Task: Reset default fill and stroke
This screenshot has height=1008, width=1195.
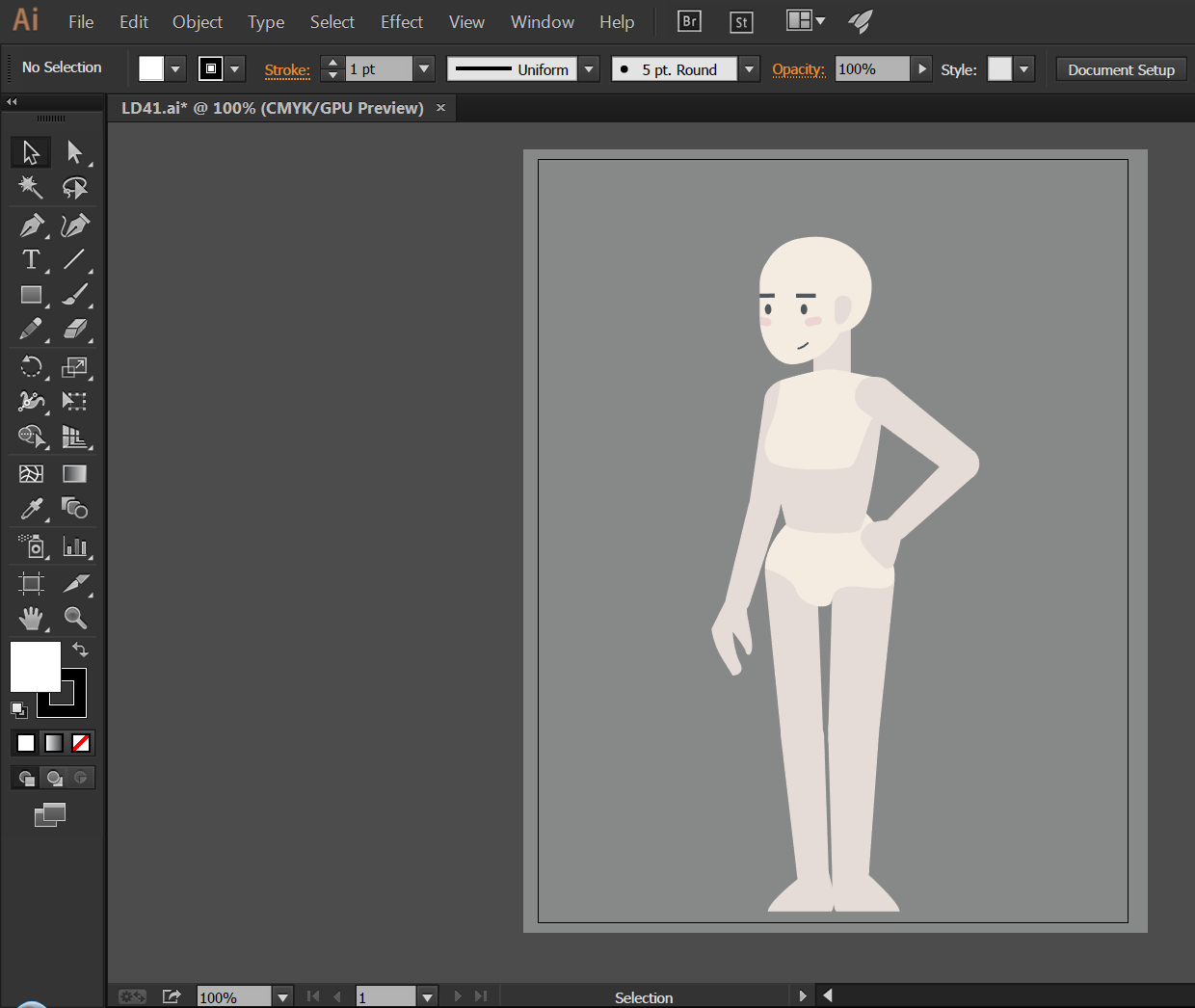Action: click(x=18, y=710)
